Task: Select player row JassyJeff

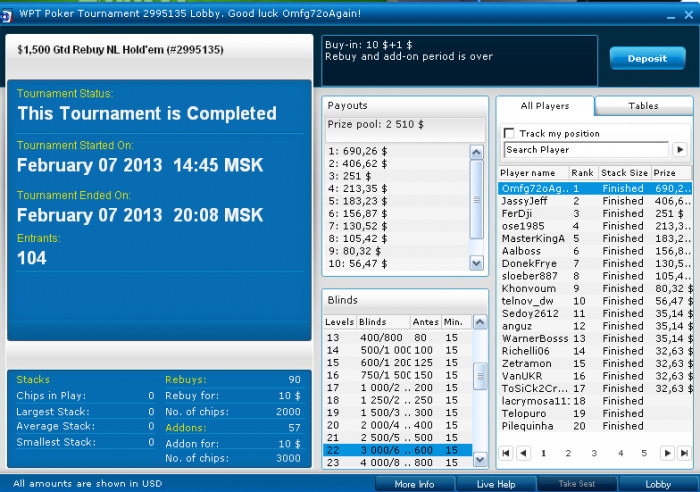Action: pyautogui.click(x=595, y=201)
